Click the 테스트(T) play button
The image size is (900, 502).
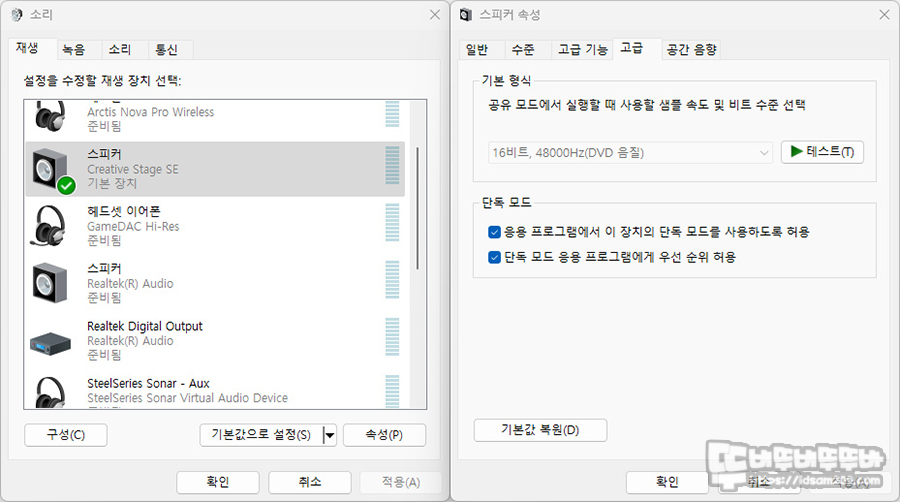822,152
